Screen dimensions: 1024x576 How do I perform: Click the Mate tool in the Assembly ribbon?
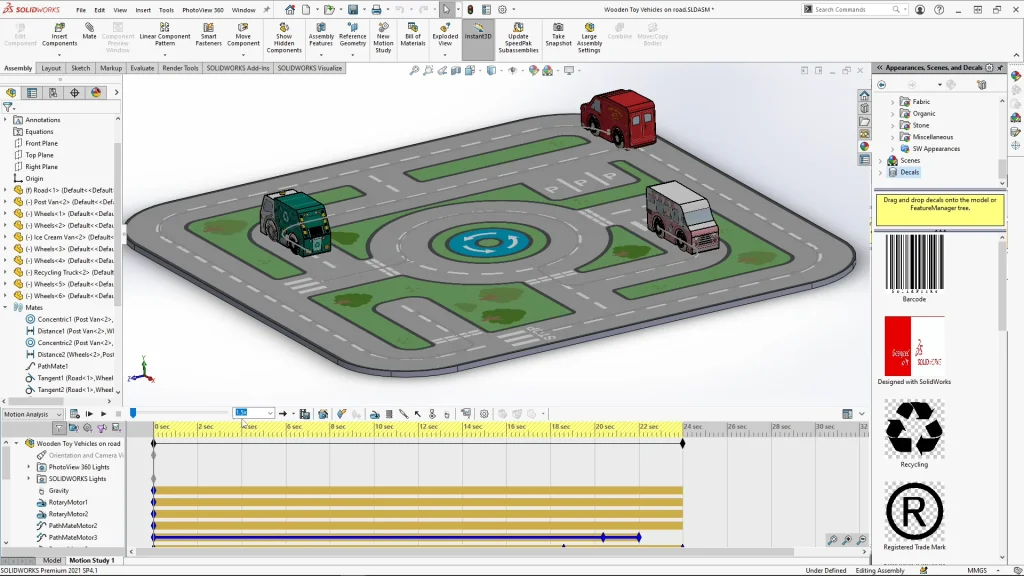[89, 30]
